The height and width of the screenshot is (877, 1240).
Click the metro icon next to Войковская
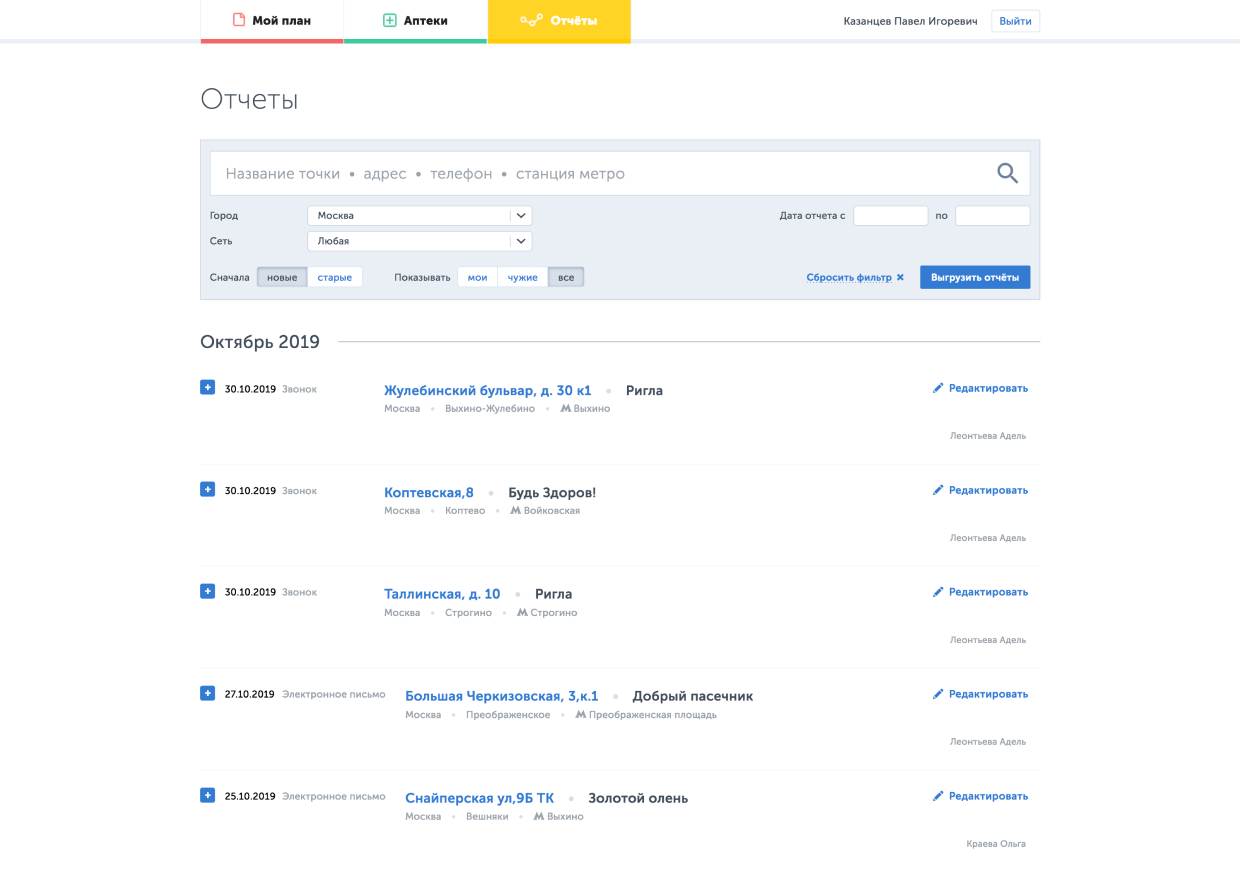pos(516,511)
